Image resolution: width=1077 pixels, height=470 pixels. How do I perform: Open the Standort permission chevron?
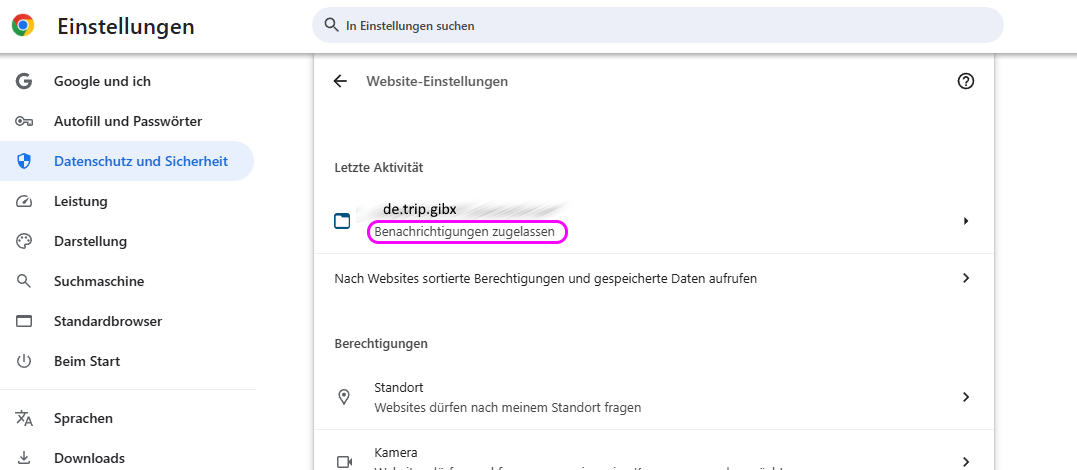click(965, 397)
